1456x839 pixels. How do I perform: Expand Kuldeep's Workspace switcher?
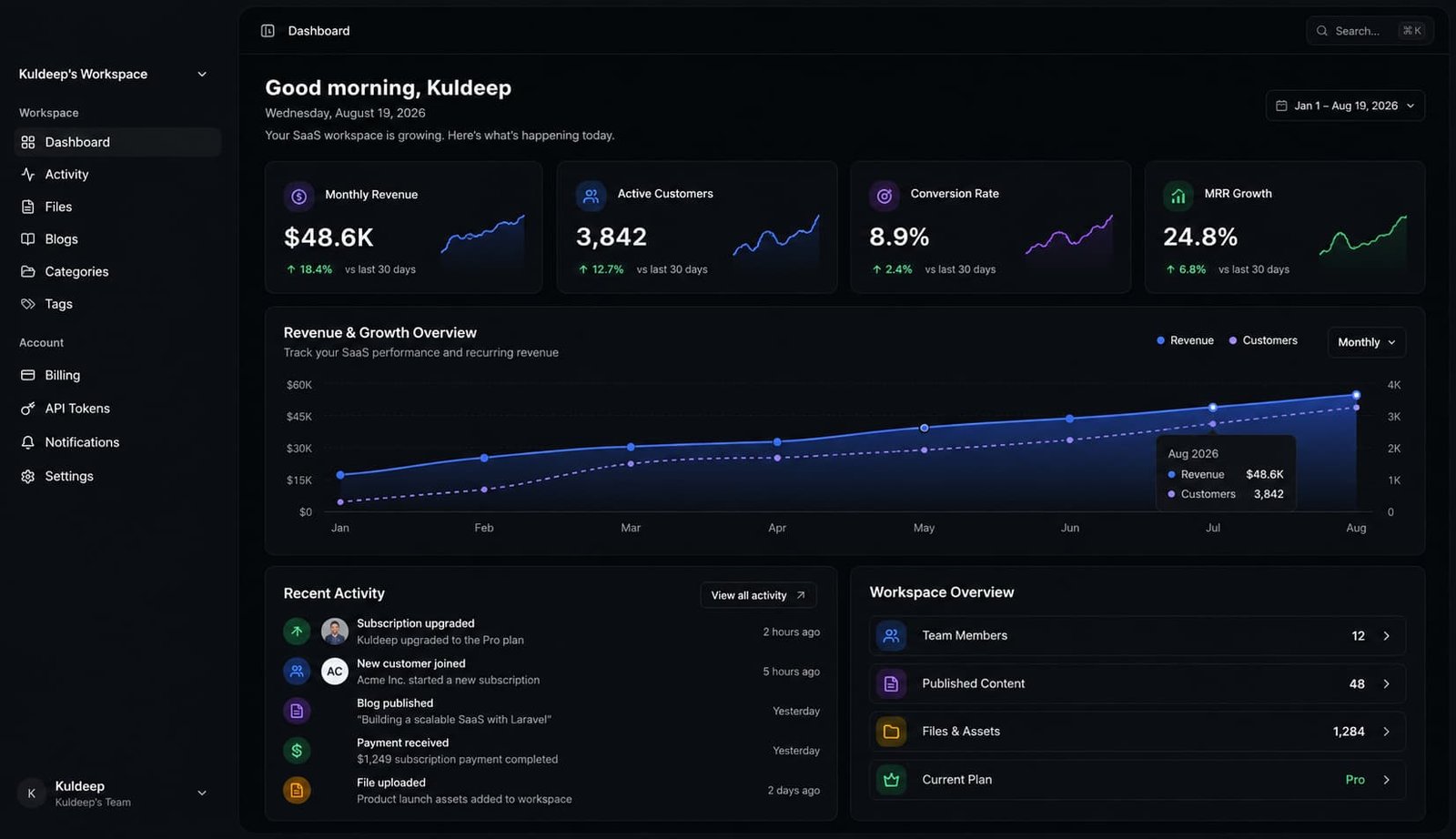click(x=113, y=74)
